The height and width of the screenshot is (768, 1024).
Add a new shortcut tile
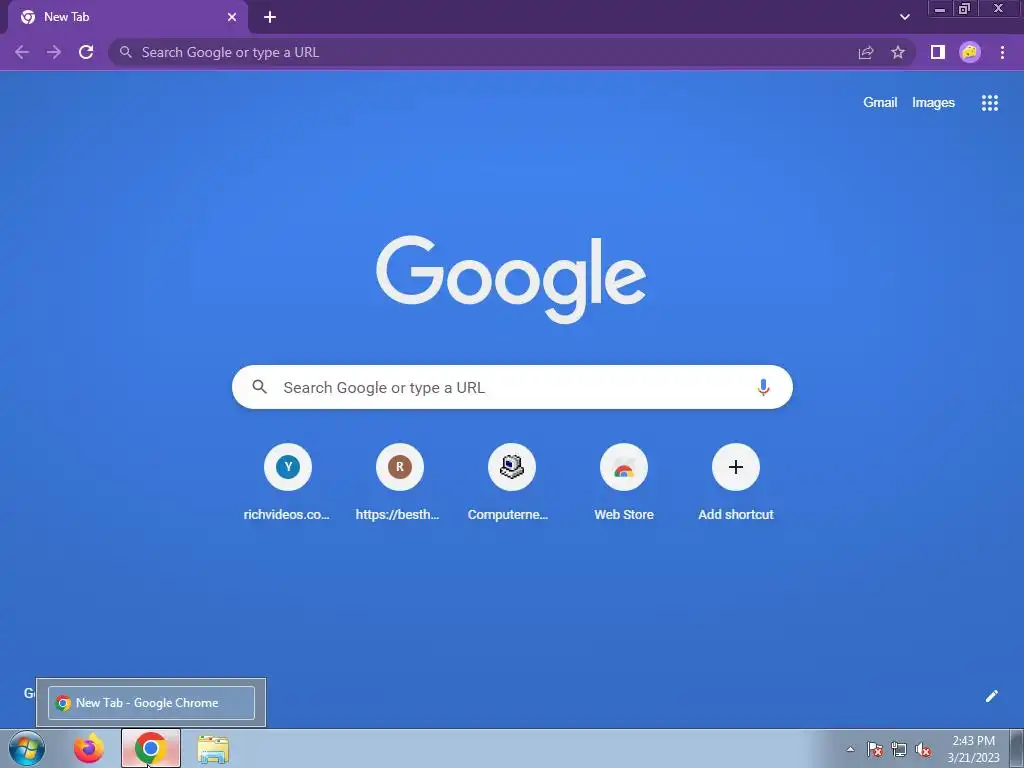click(x=735, y=482)
